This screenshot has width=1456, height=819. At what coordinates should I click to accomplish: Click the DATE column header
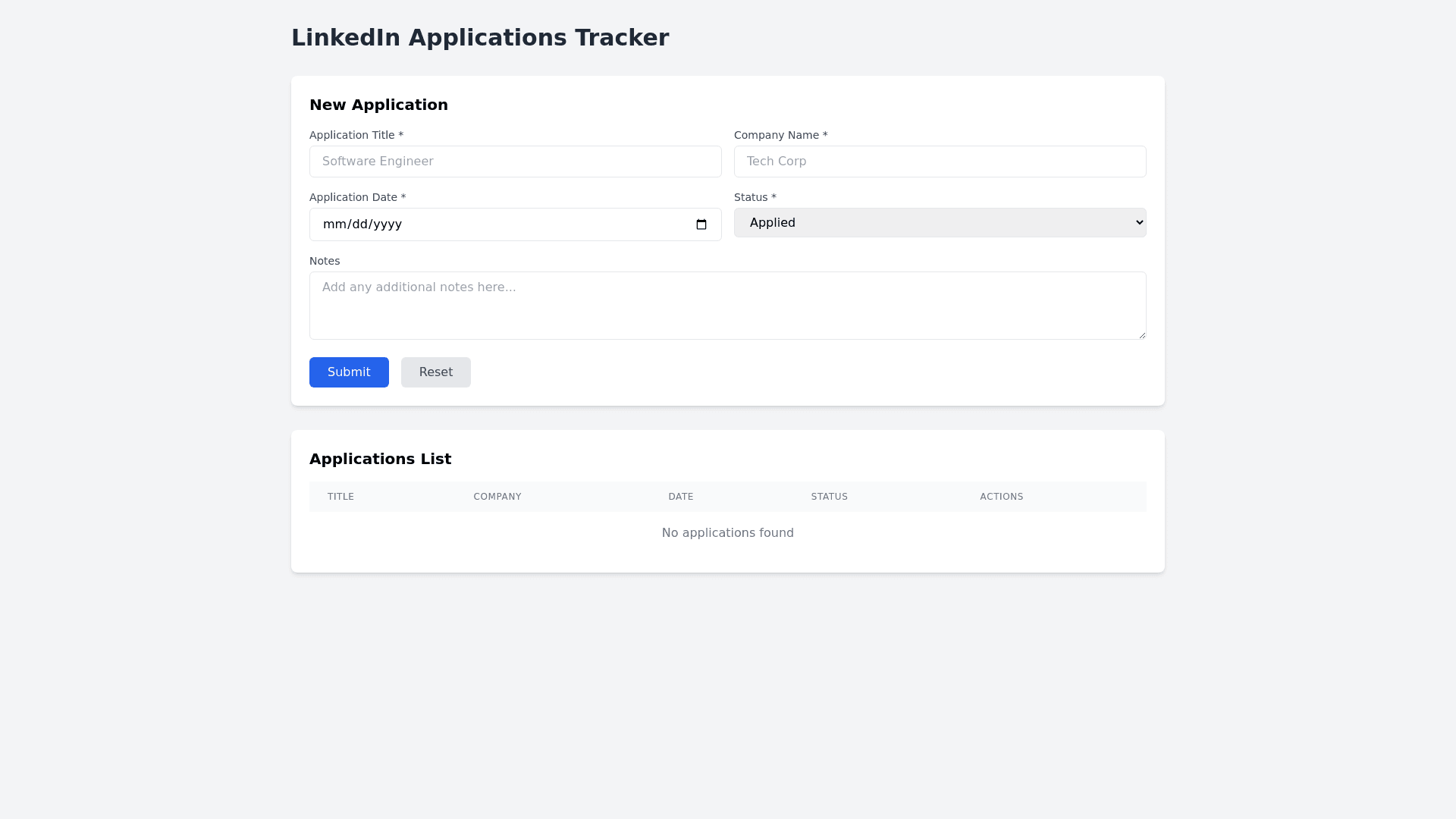tap(680, 497)
